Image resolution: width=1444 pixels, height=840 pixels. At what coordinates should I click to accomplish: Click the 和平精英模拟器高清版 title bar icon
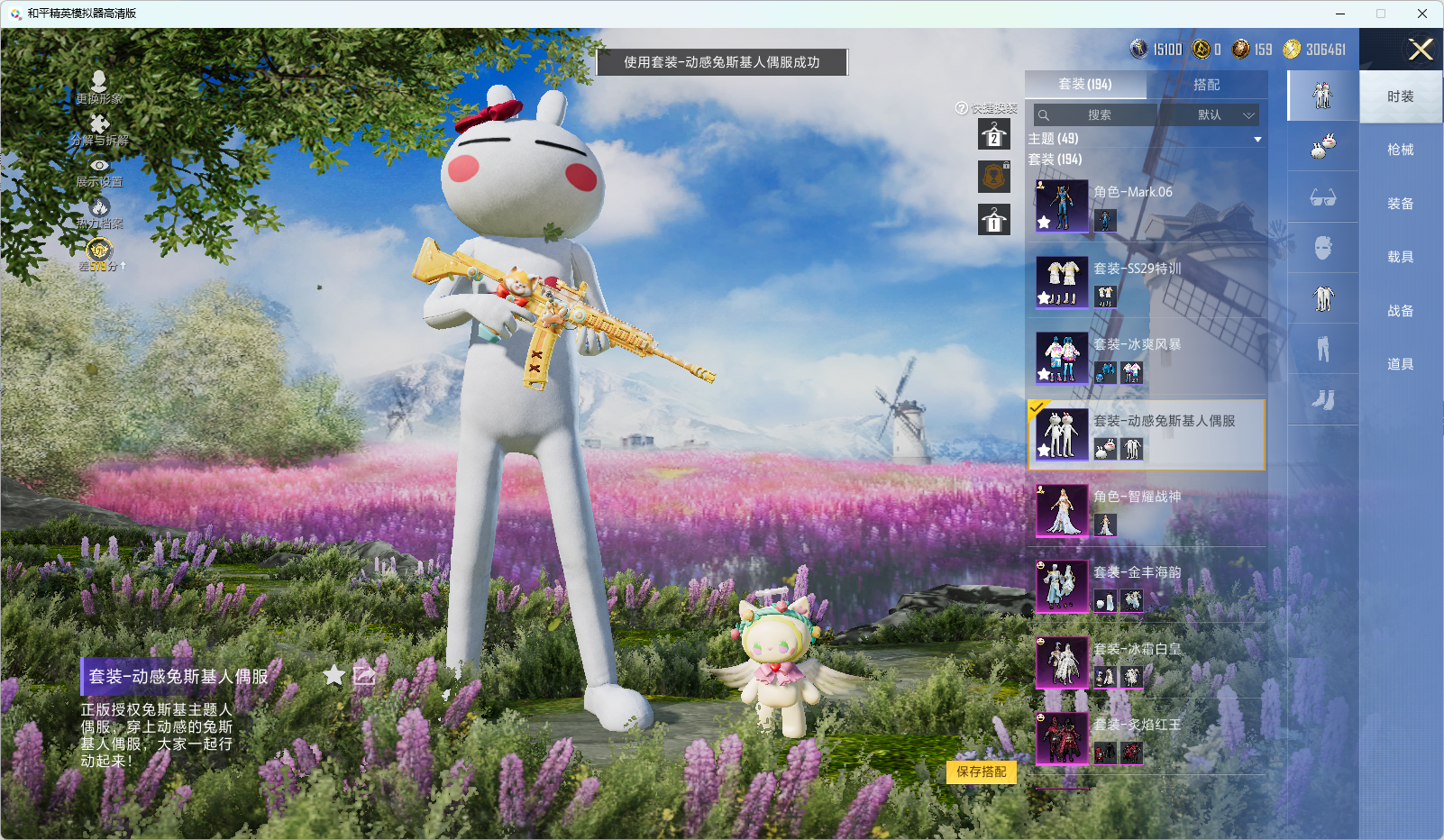click(x=16, y=14)
